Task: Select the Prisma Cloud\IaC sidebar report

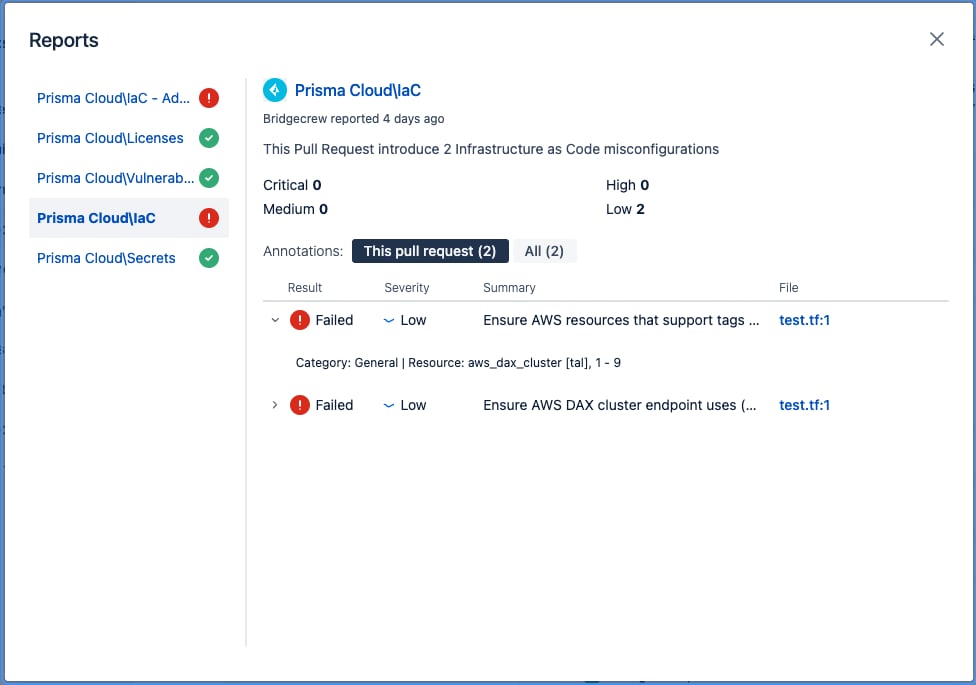Action: click(x=129, y=218)
